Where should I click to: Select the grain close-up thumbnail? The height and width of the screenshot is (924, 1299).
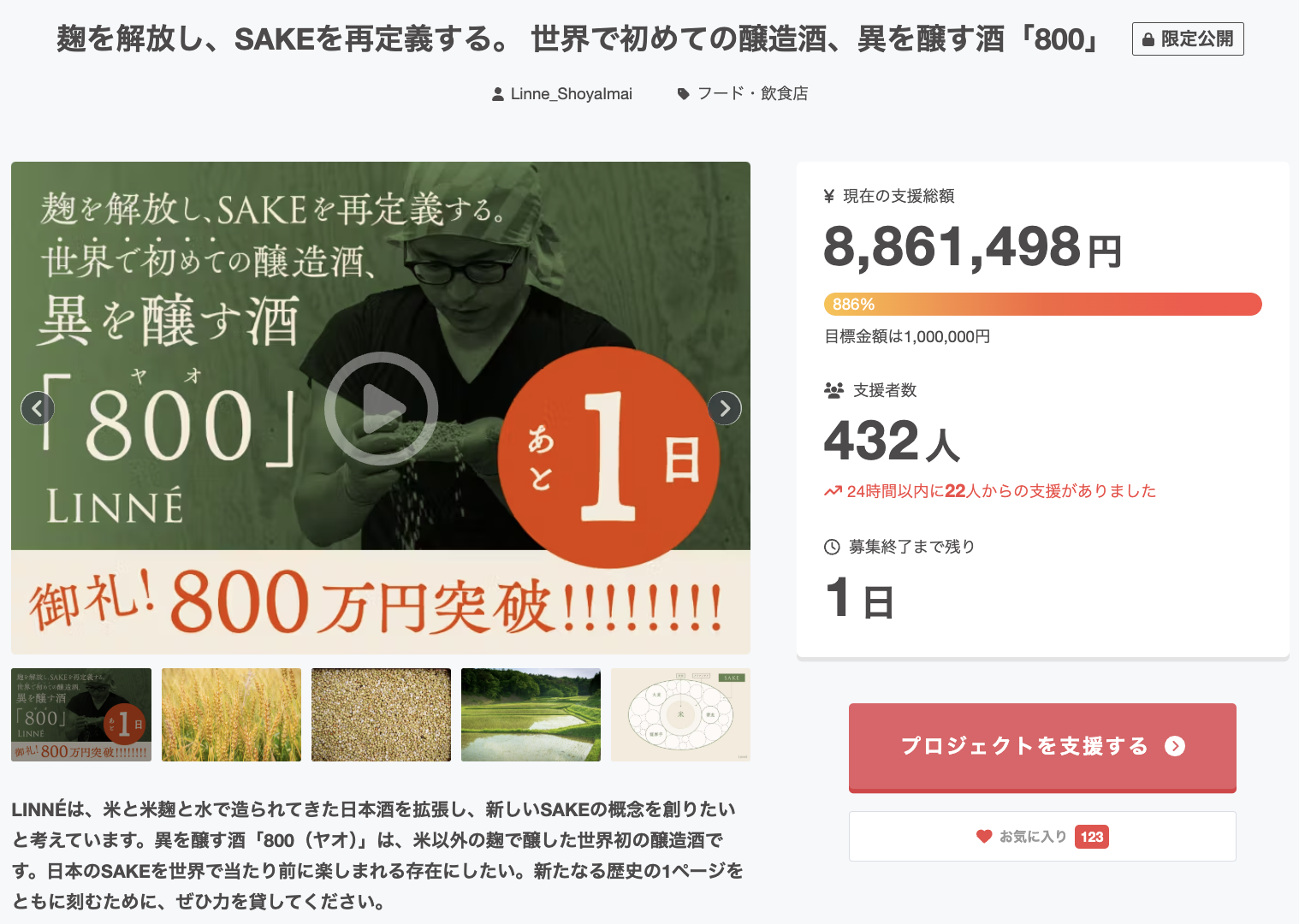point(381,714)
